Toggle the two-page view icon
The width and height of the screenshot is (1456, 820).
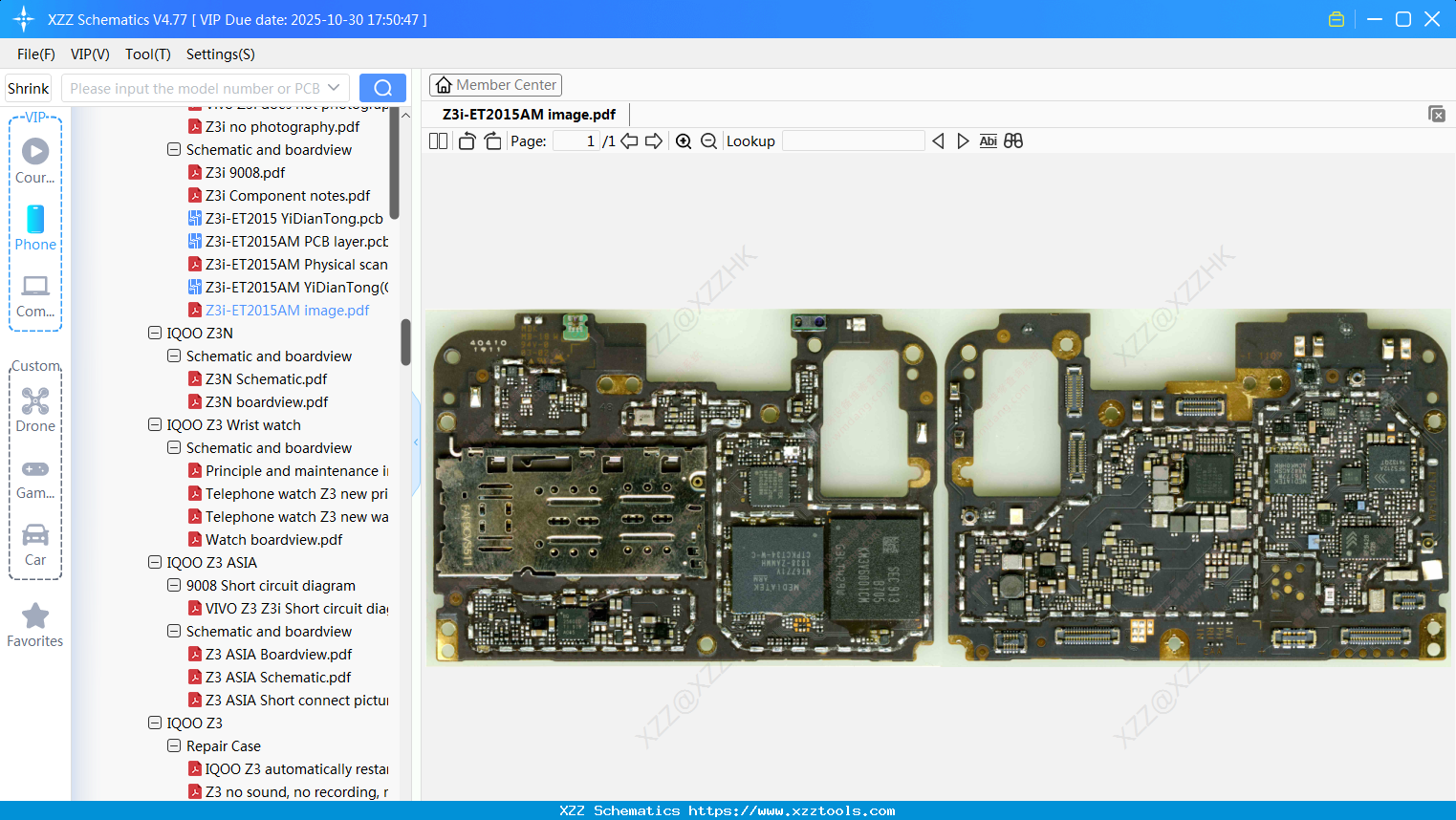(438, 141)
